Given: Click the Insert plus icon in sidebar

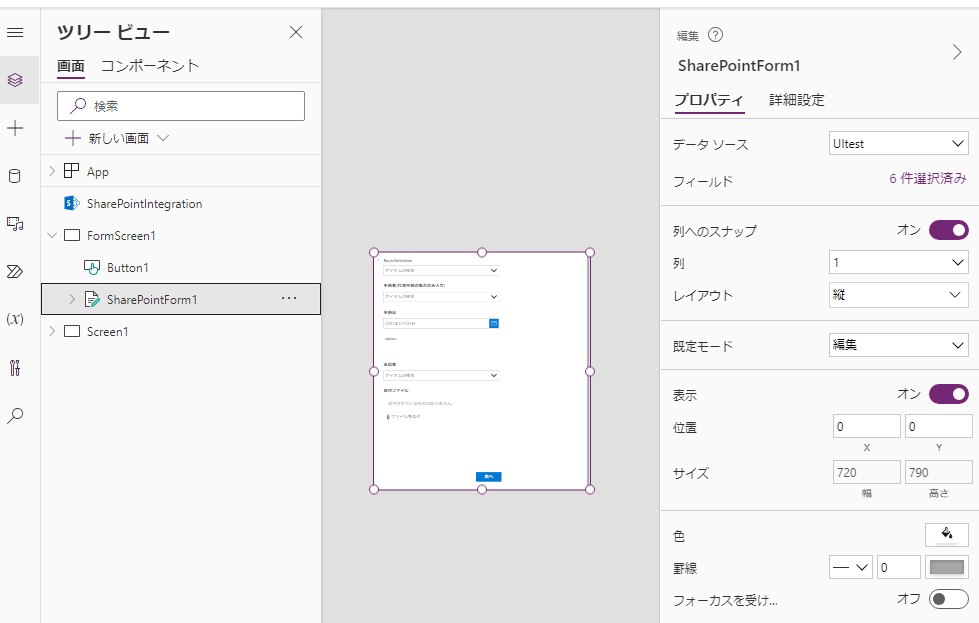Looking at the screenshot, I should (15, 128).
